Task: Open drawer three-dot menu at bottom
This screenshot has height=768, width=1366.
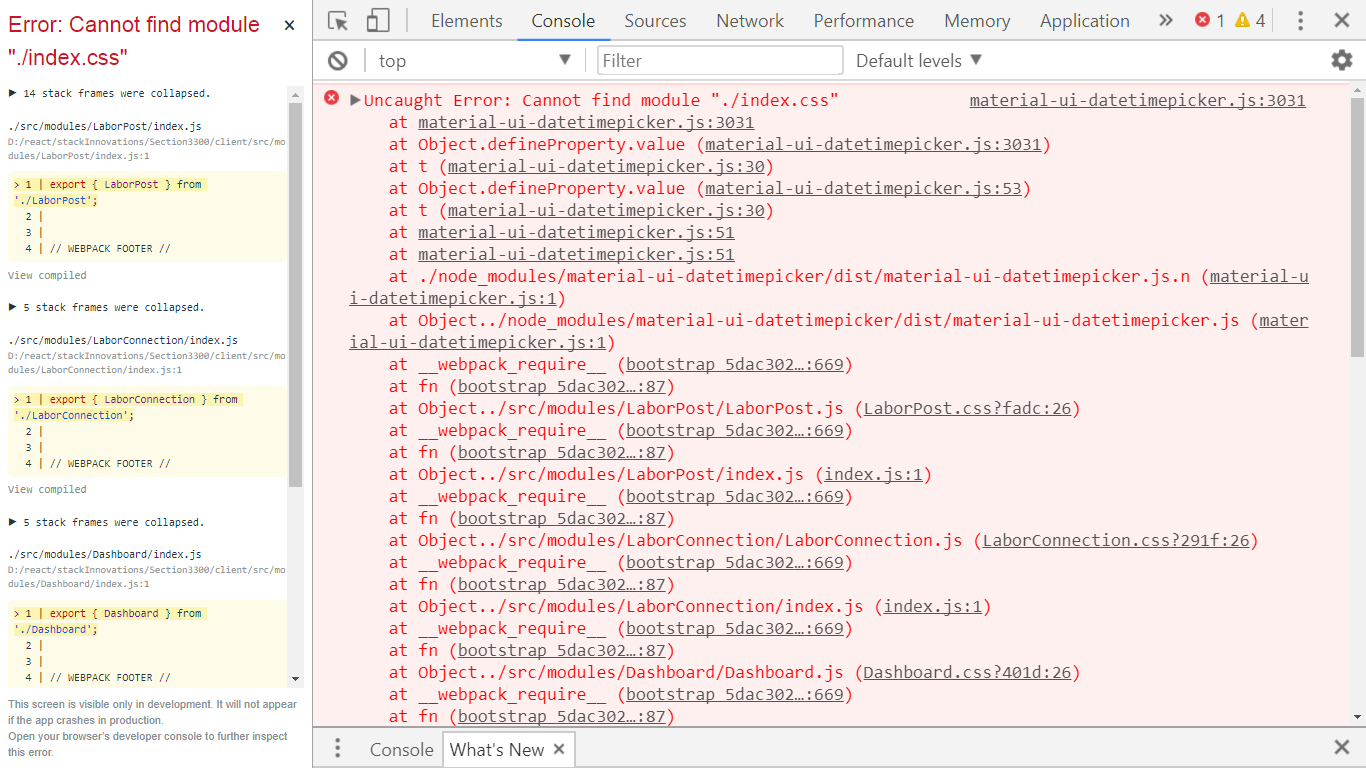Action: [x=338, y=749]
